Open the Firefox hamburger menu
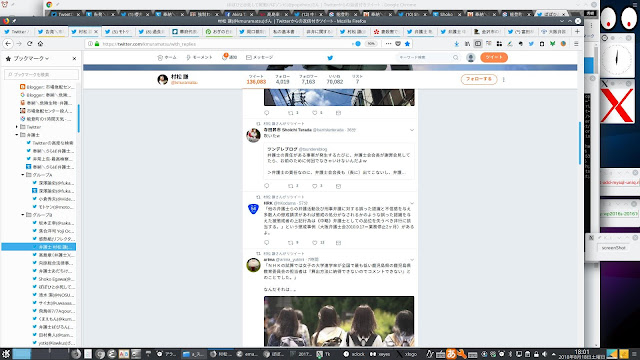 pos(576,44)
